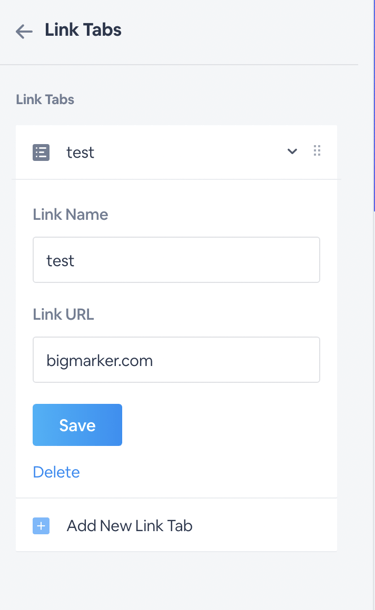The height and width of the screenshot is (610, 375).
Task: Save the link tab settings
Action: tap(77, 425)
